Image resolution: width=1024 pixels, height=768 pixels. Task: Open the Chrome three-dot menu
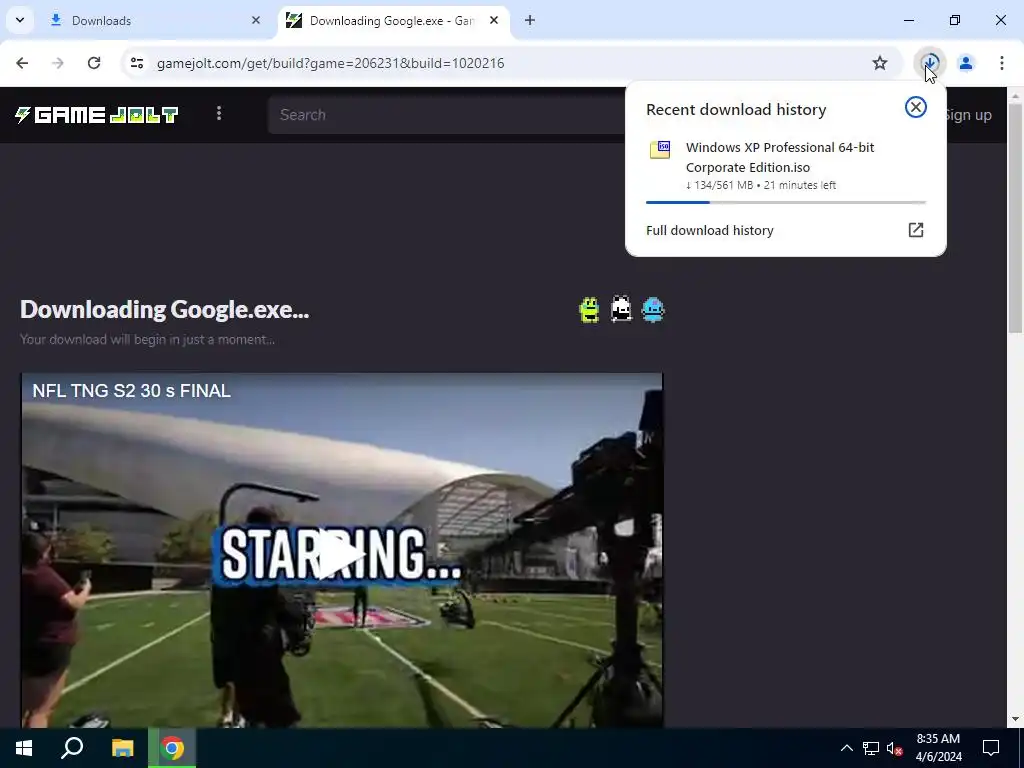tap(1002, 63)
